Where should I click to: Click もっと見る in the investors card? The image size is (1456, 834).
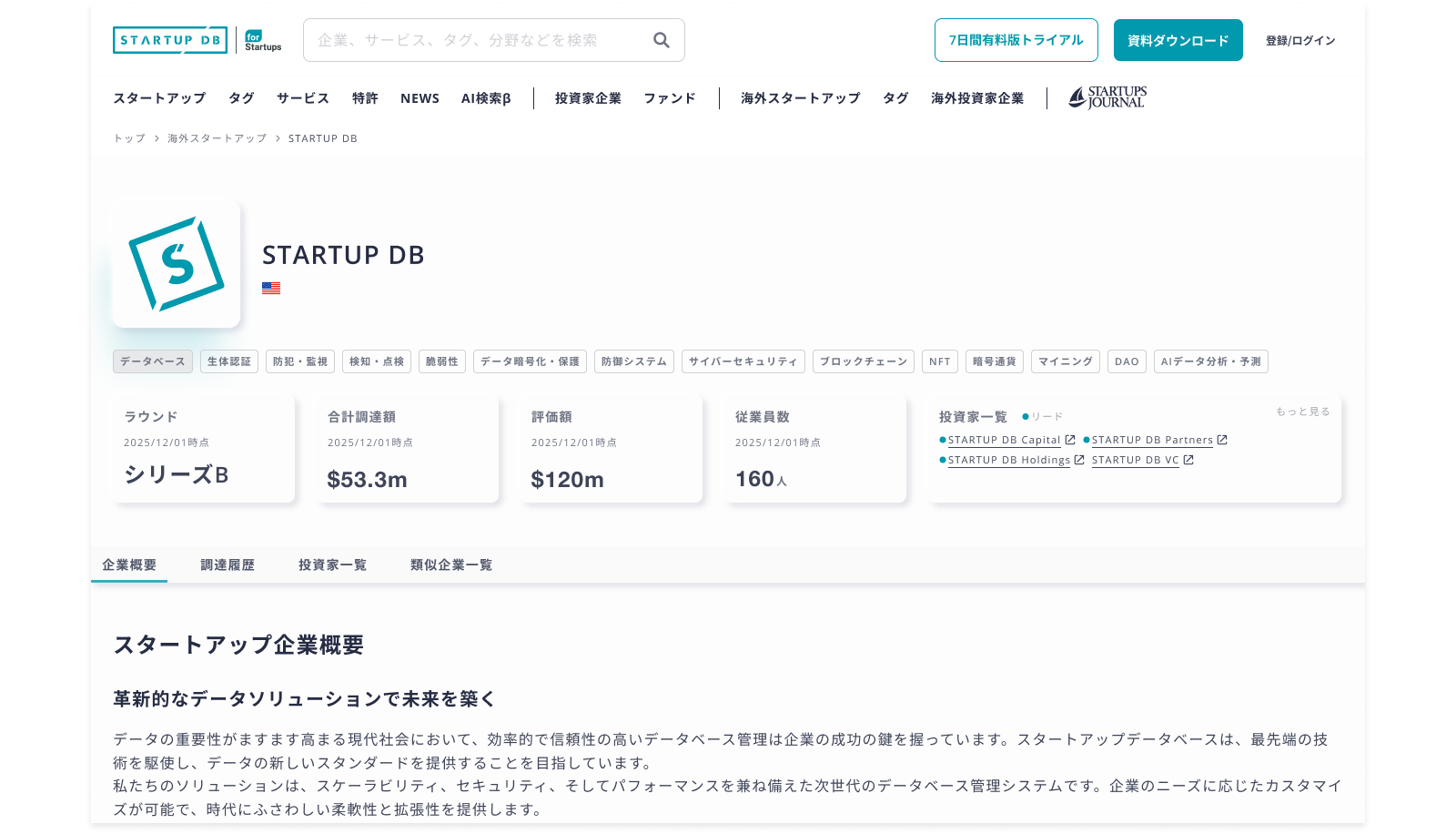(1302, 412)
